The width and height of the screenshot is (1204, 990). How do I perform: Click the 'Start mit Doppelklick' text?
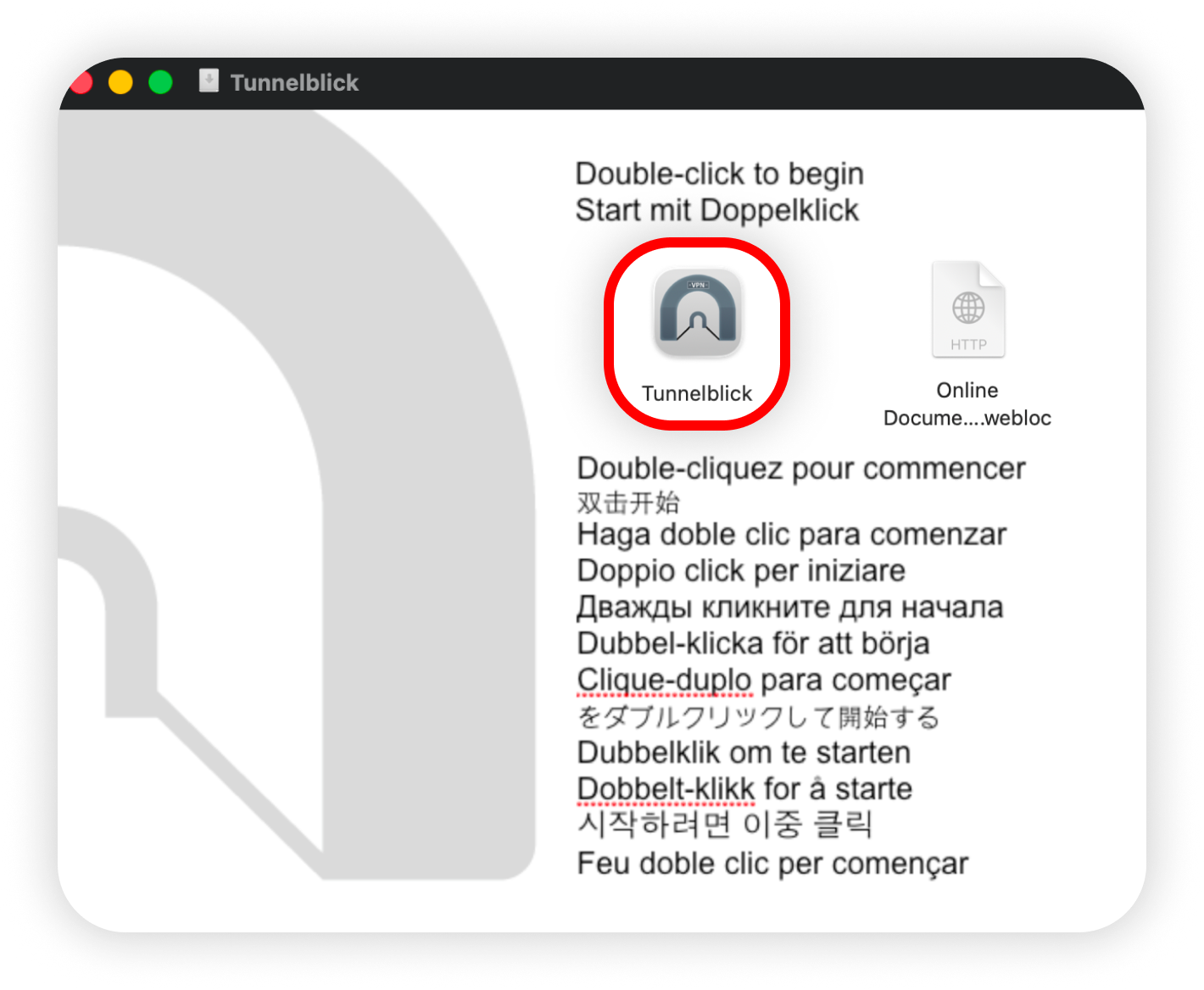[x=716, y=210]
